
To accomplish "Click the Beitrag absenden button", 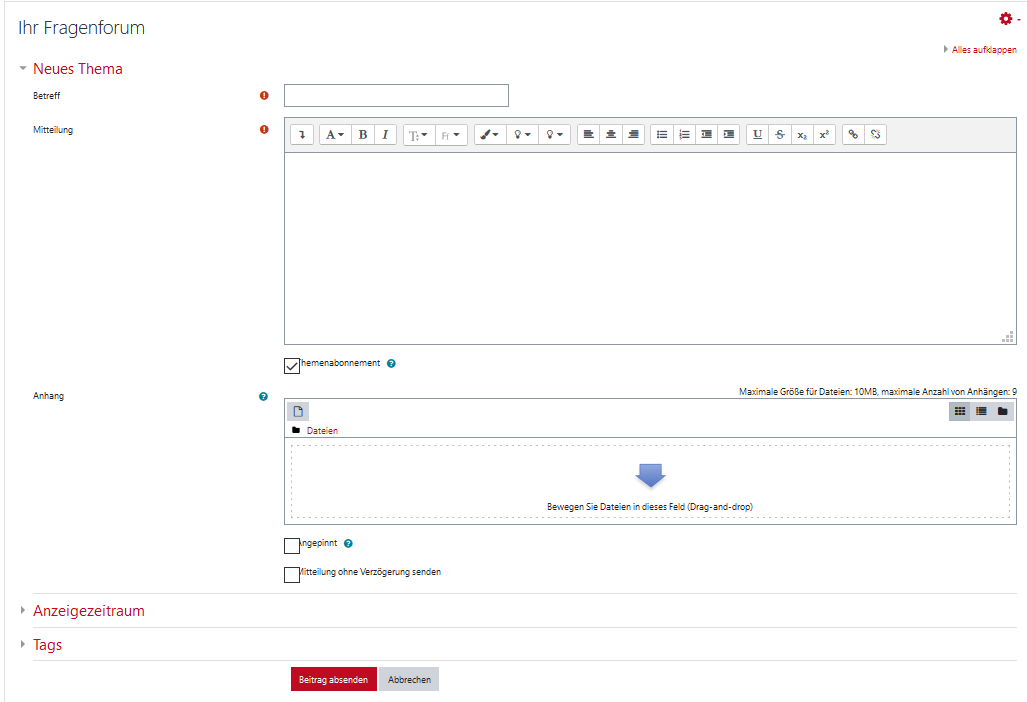I will pos(334,680).
